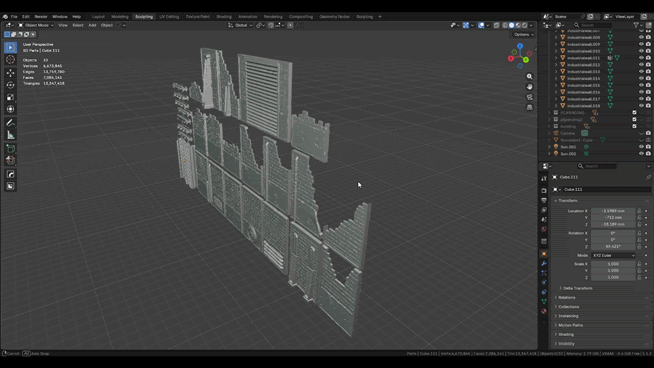Toggle Sun.001 viewport visibility eye

641,146
